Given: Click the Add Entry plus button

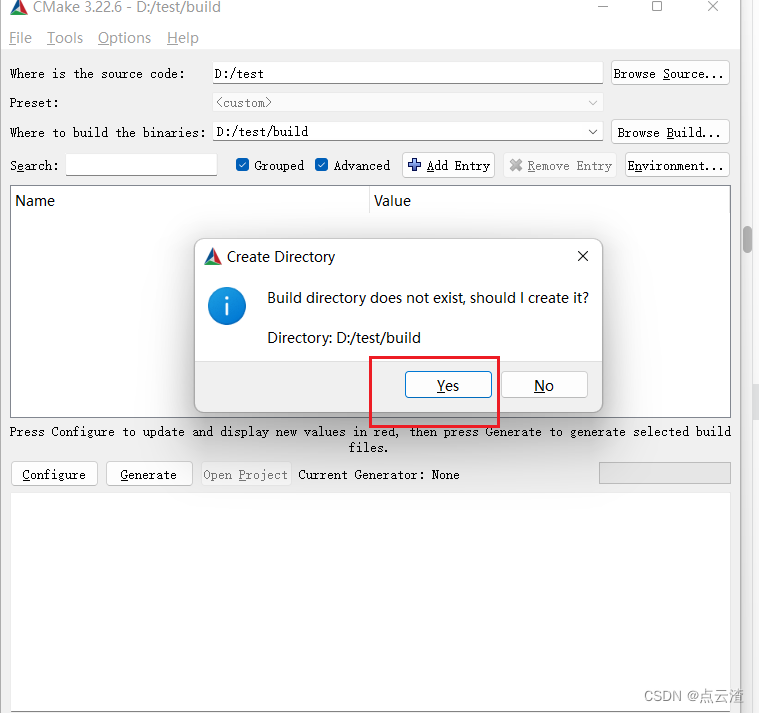Looking at the screenshot, I should click(448, 165).
